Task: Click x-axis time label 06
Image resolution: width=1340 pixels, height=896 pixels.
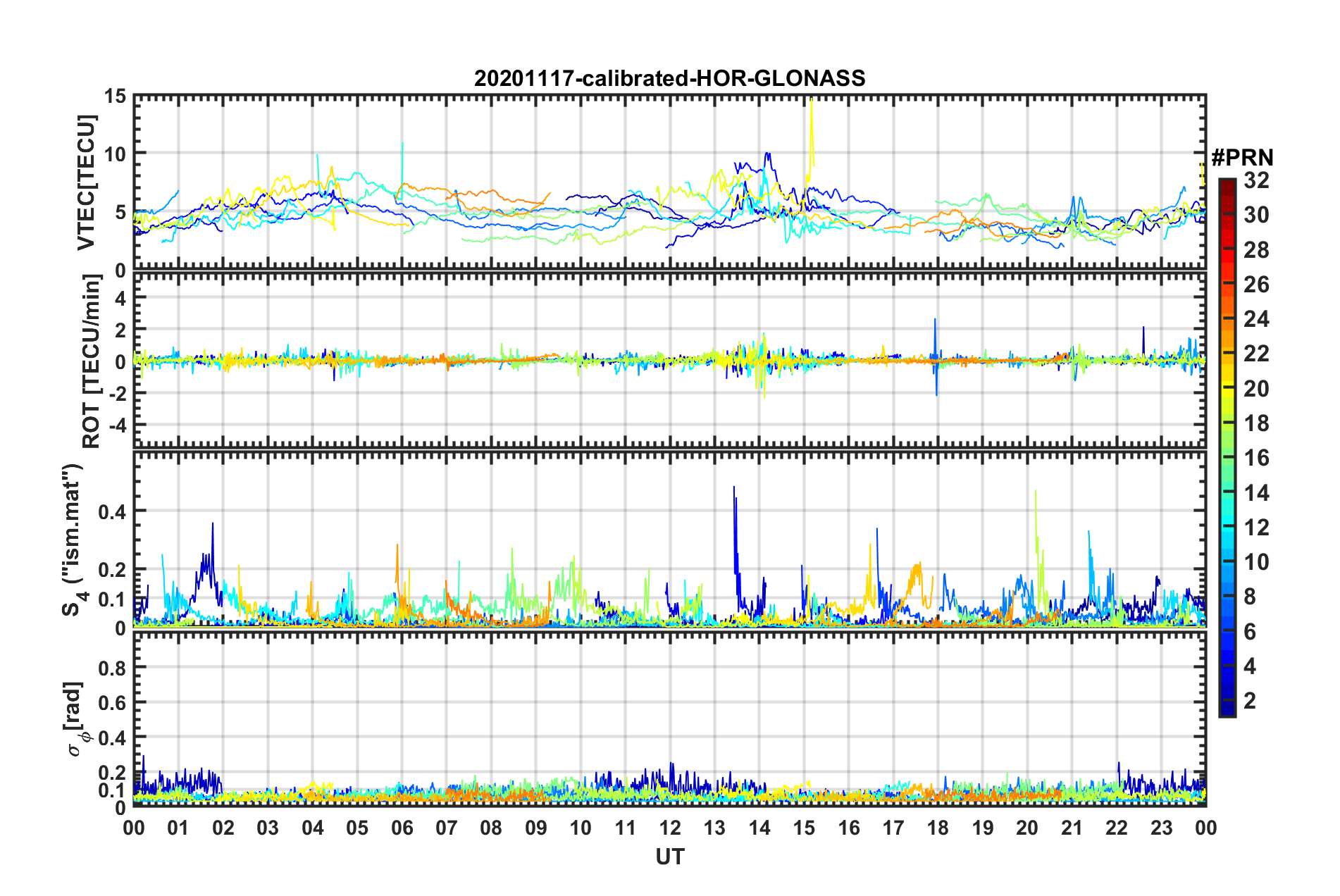Action: (x=402, y=828)
